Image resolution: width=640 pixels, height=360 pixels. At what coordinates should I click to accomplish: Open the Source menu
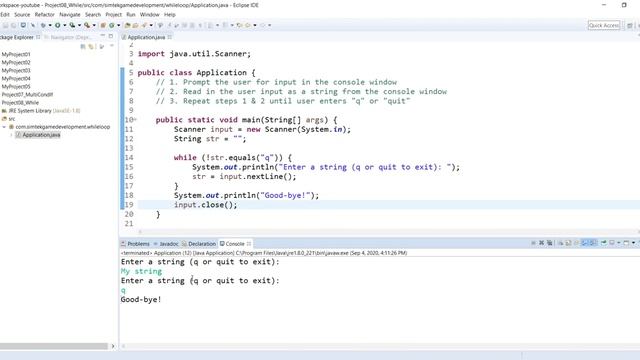(x=22, y=15)
